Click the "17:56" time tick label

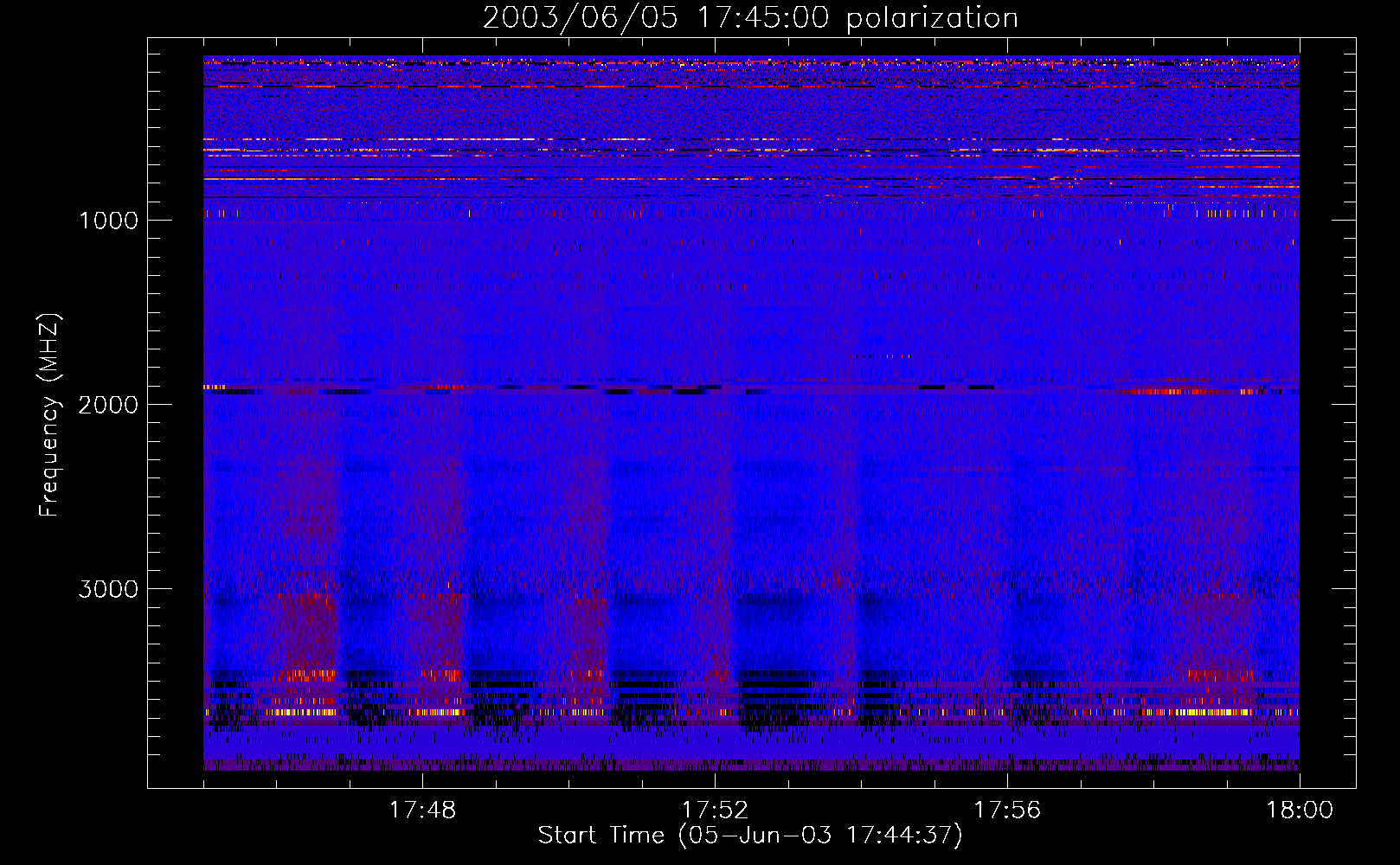point(1007,811)
